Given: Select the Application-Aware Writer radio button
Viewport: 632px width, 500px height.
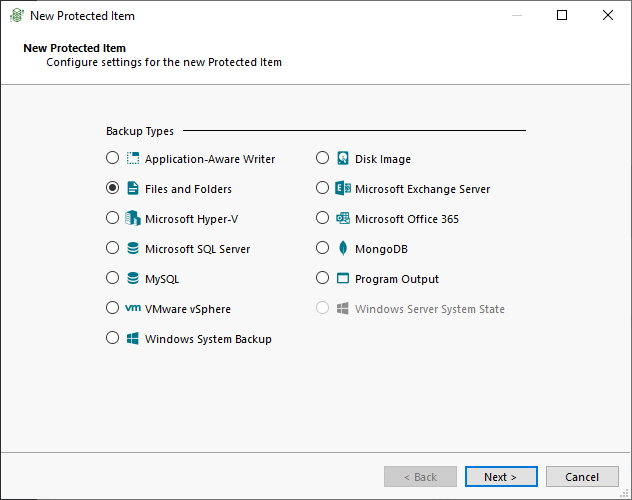Looking at the screenshot, I should point(112,158).
